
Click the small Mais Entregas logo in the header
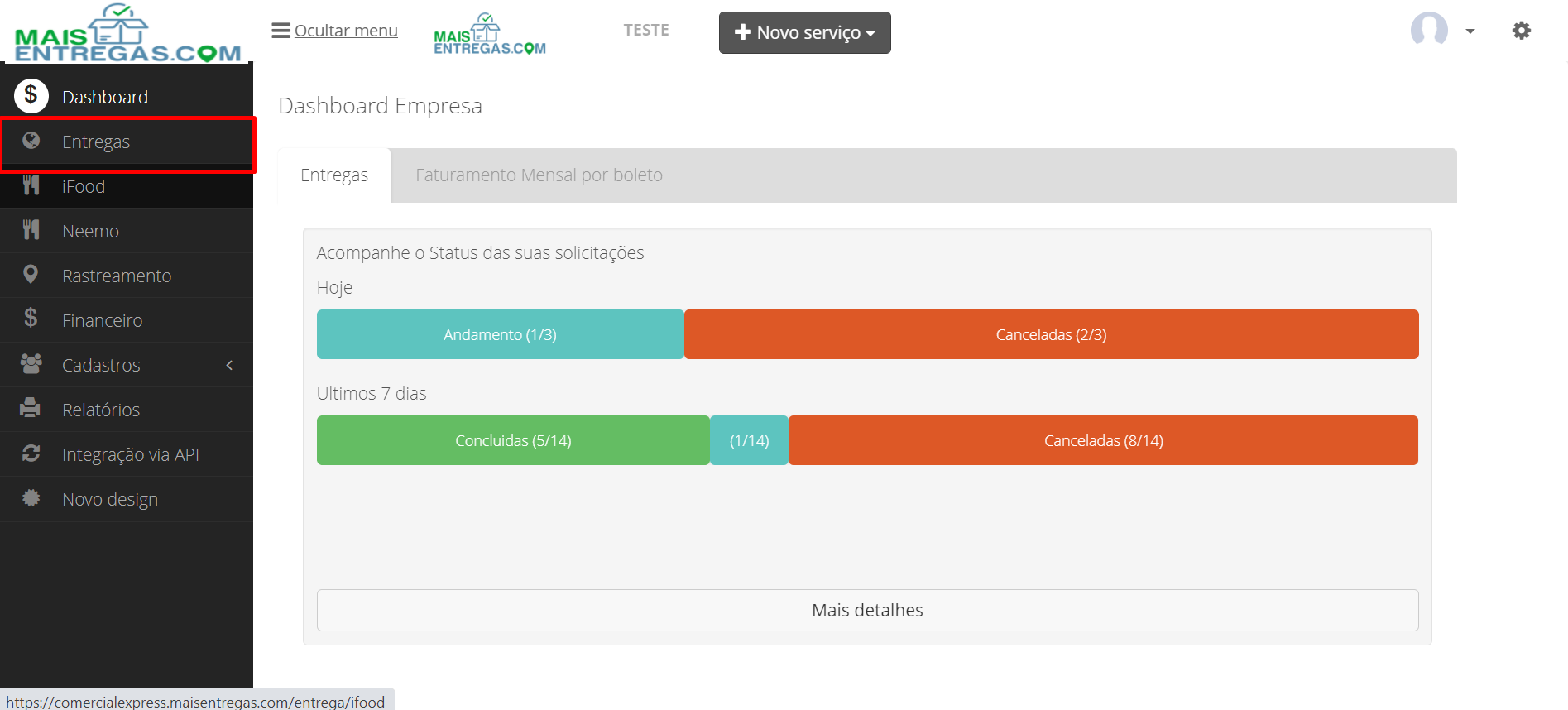(x=490, y=35)
